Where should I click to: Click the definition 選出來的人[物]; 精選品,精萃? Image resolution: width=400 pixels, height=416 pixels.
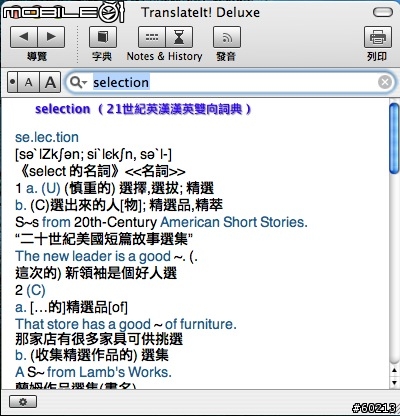pos(136,205)
